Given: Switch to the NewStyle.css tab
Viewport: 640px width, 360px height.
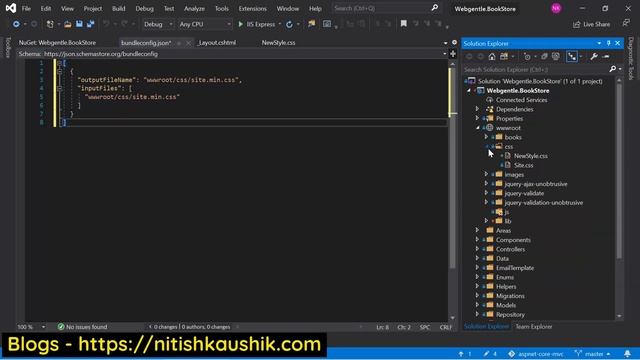Looking at the screenshot, I should (278, 42).
